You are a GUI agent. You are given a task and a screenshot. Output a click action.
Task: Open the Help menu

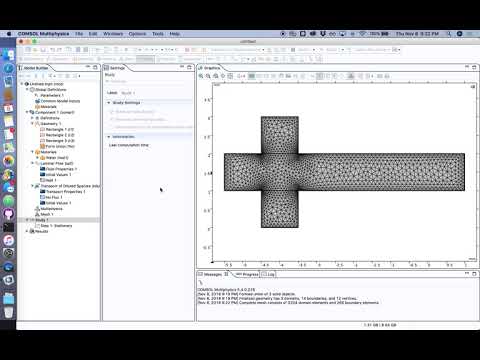[175, 34]
